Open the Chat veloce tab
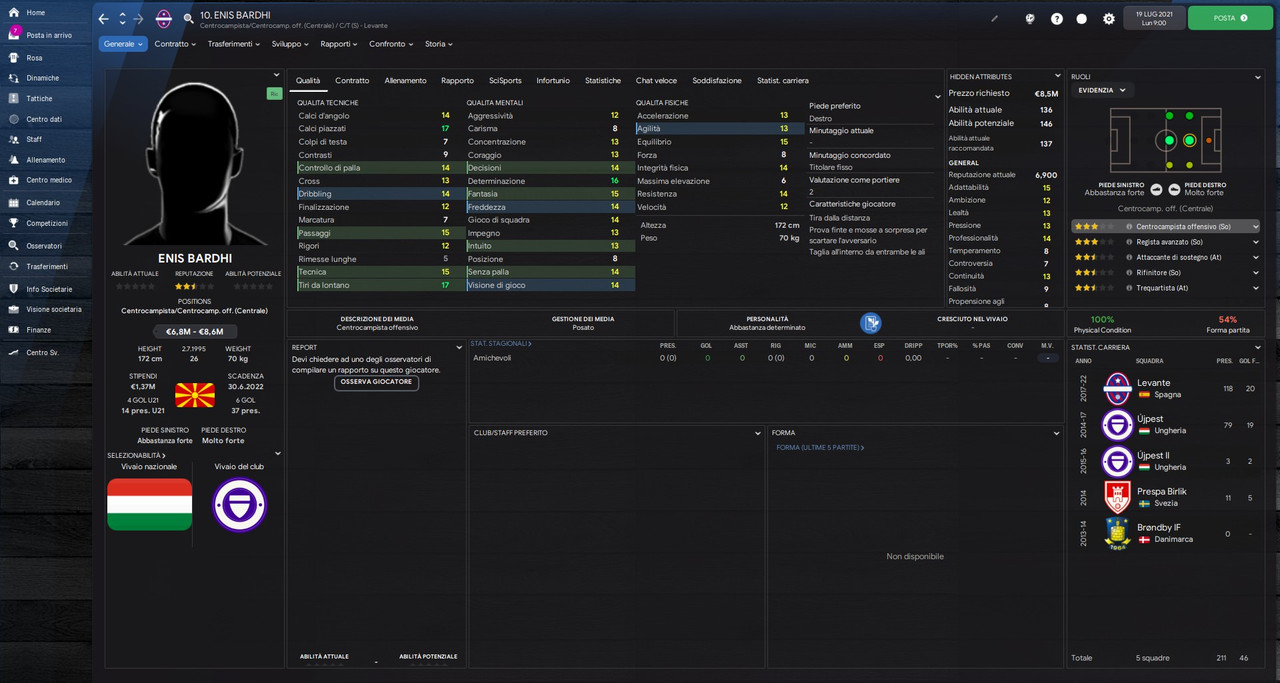The image size is (1280, 683). 656,80
